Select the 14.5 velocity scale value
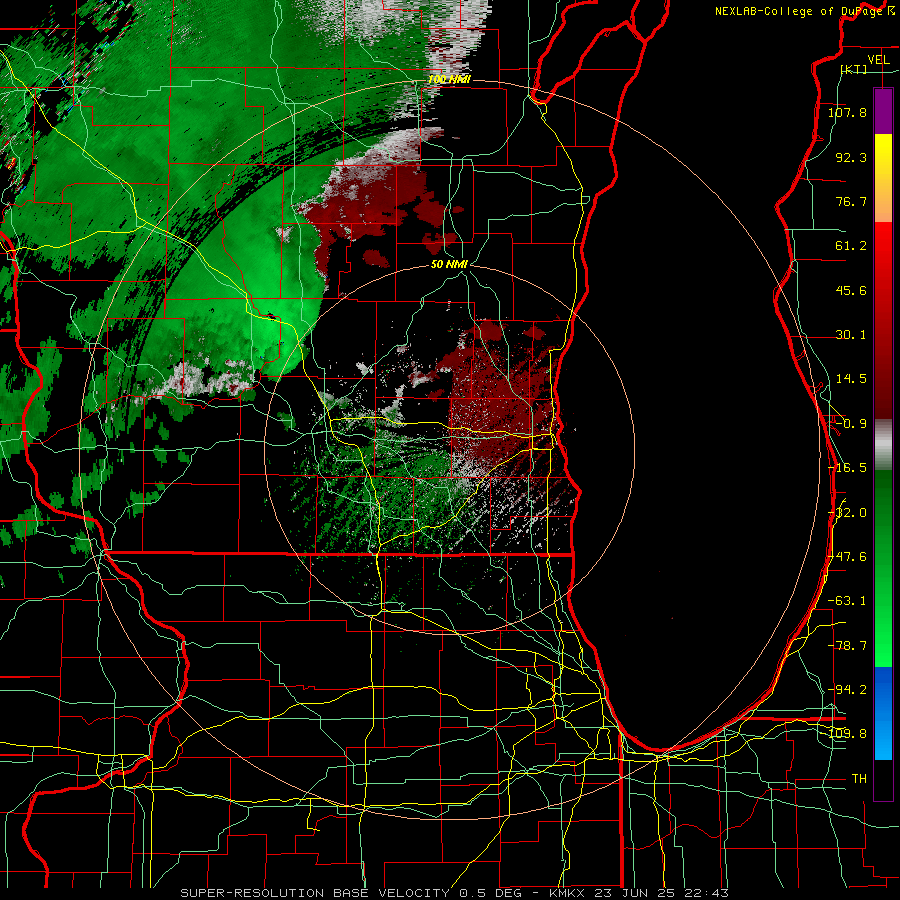The width and height of the screenshot is (900, 900). pyautogui.click(x=851, y=379)
